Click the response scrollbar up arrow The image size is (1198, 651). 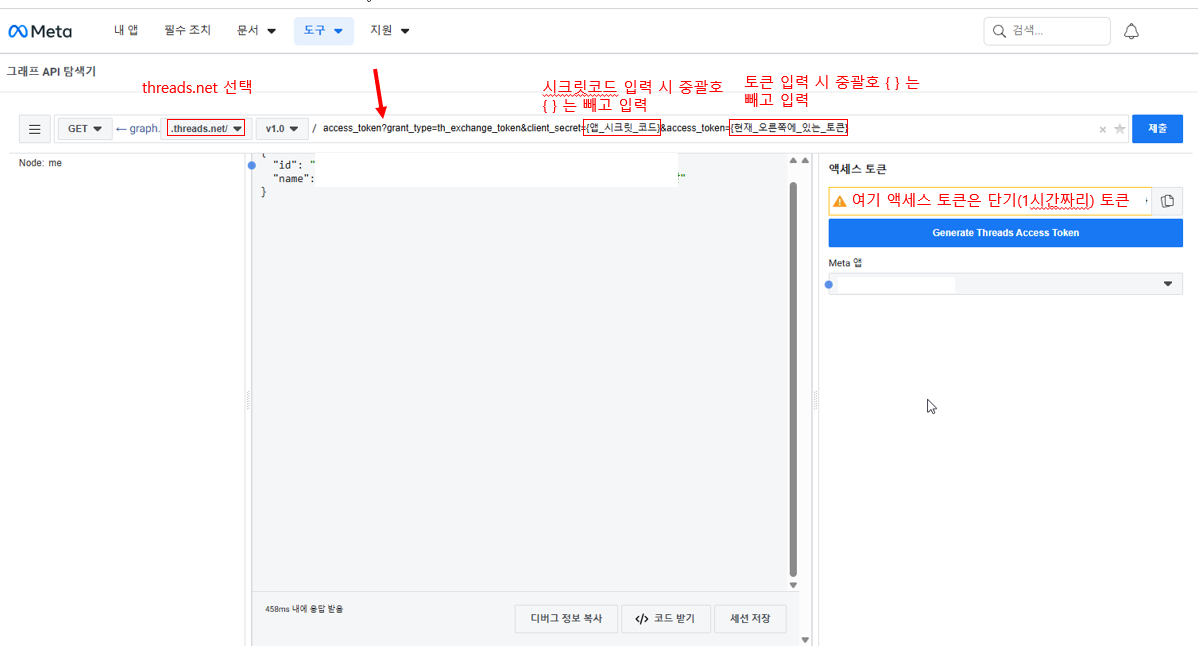(793, 160)
